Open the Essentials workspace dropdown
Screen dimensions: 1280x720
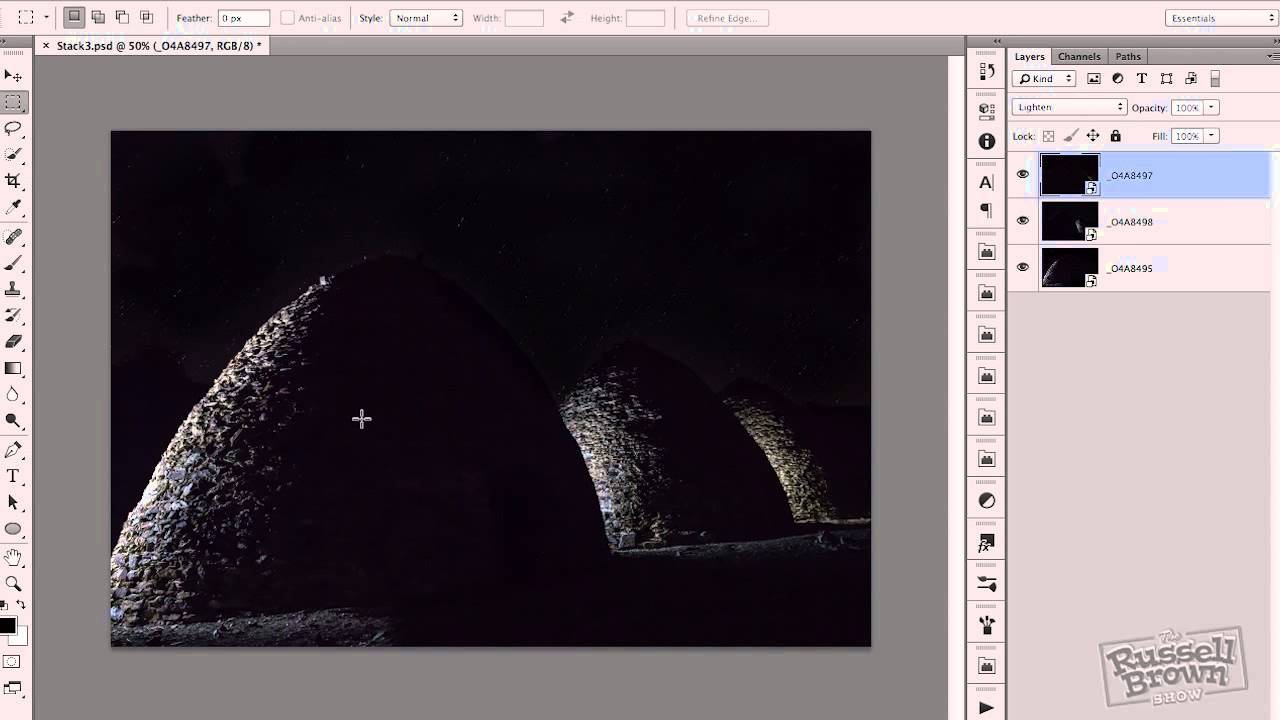1221,18
